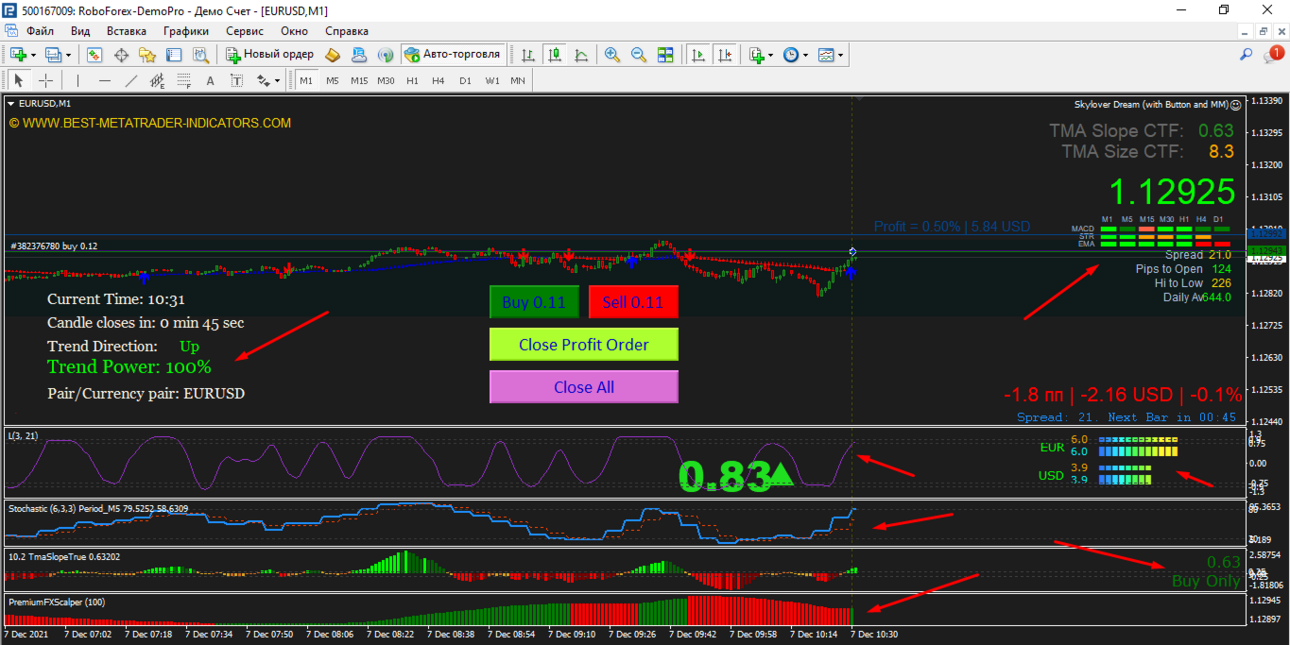The width and height of the screenshot is (1290, 645).
Task: Click the Close All button
Action: (584, 387)
